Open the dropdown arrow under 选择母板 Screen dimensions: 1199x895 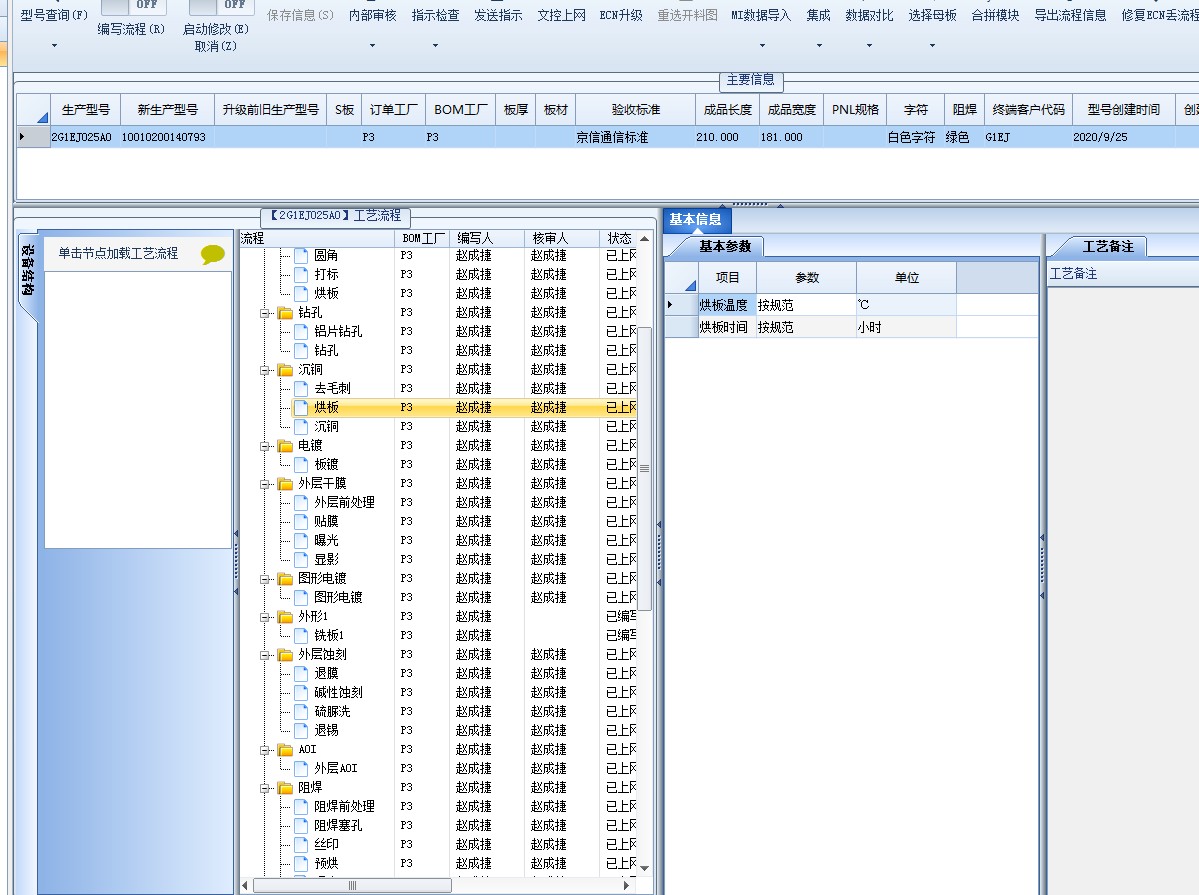point(932,46)
